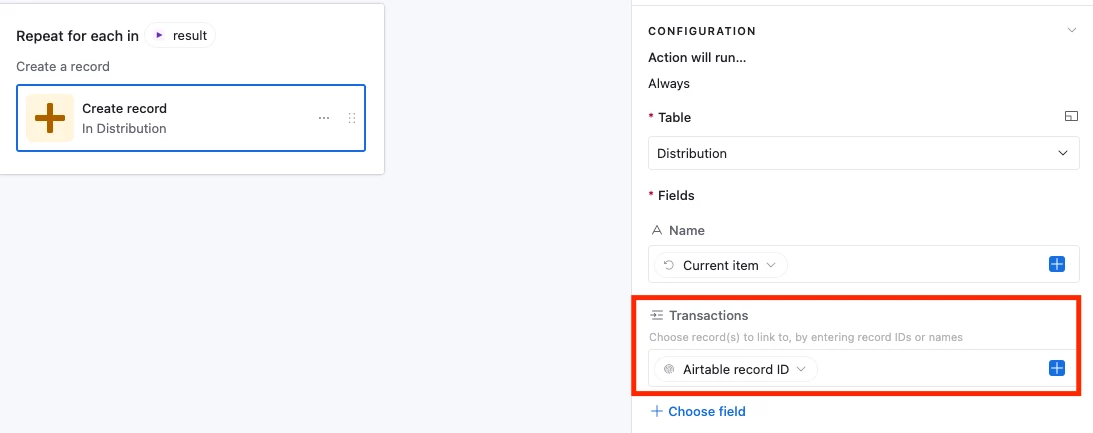Click the orange plus Create record icon

coord(50,118)
